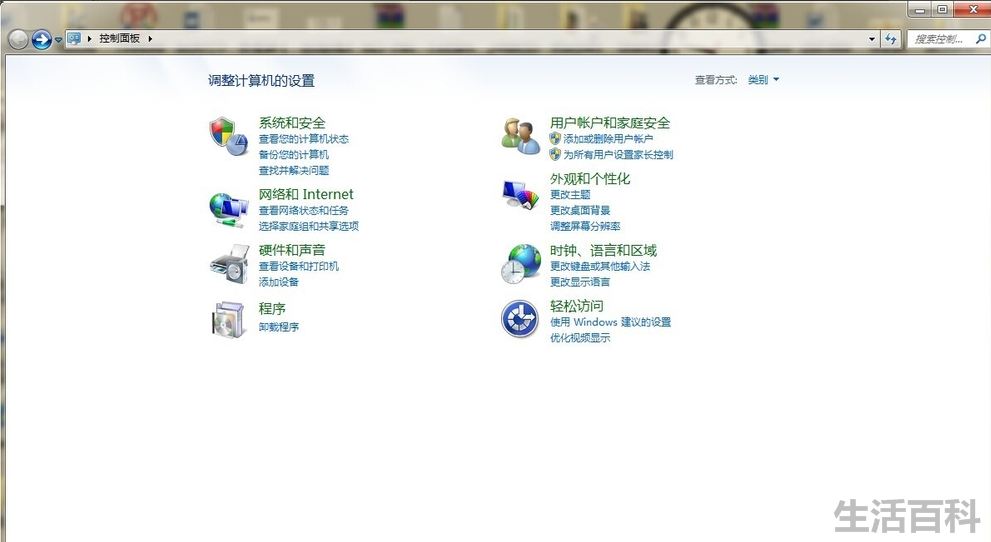Click 添加设备 link
The height and width of the screenshot is (542, 991).
pos(278,282)
